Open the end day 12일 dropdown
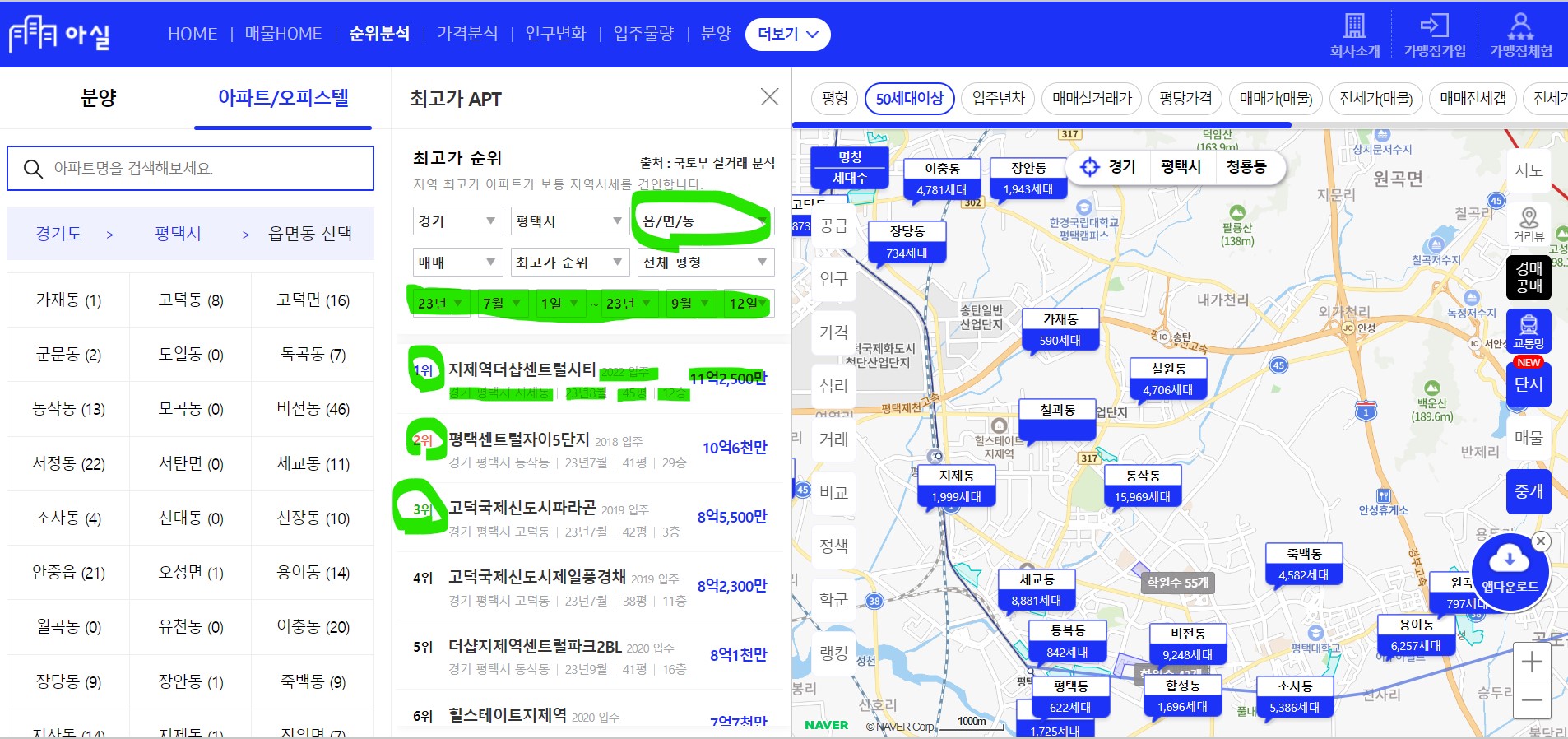Viewport: 1568px width, 739px height. (748, 304)
